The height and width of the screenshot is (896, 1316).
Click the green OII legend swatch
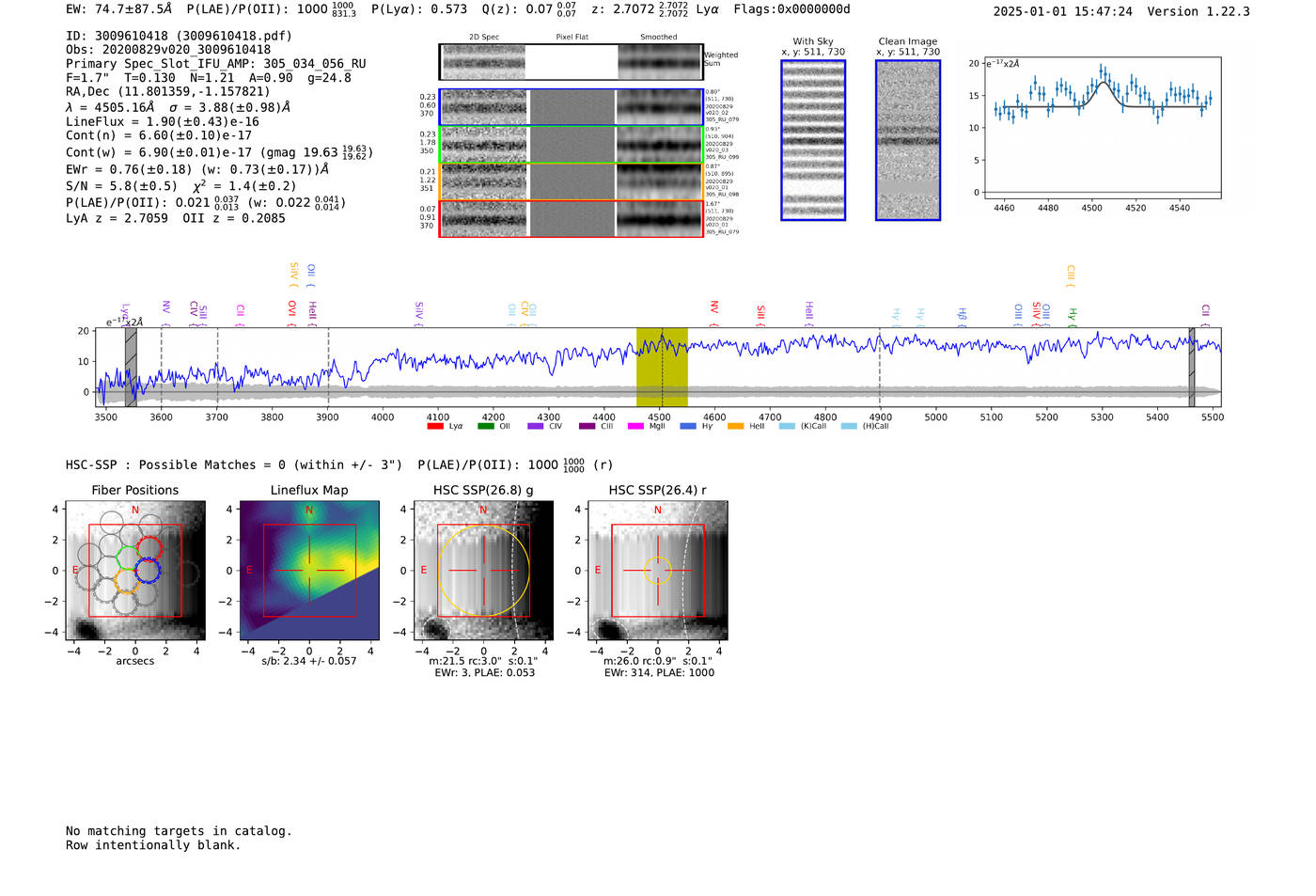[x=485, y=426]
